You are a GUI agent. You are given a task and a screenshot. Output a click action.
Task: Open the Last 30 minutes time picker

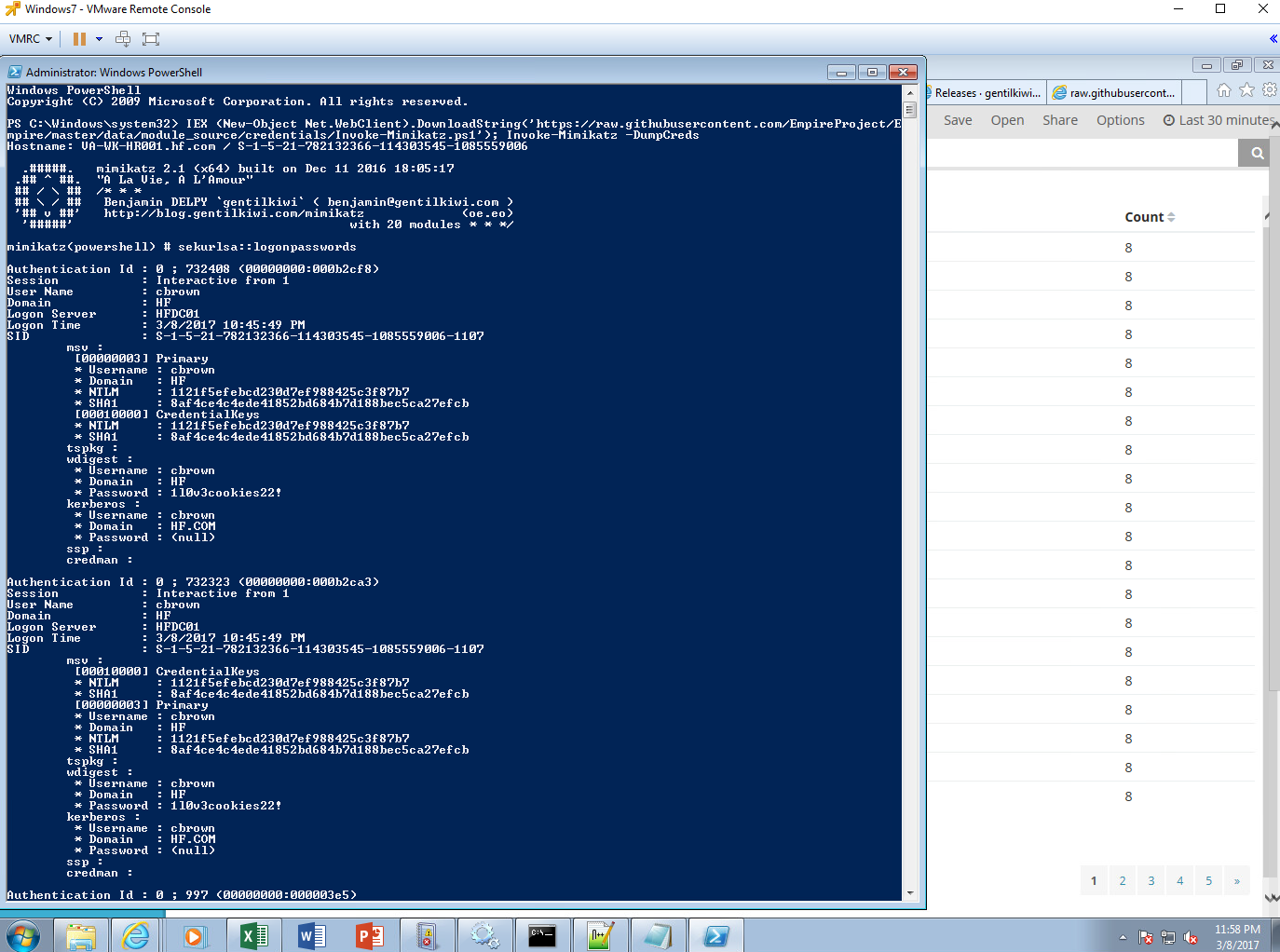click(x=1219, y=120)
